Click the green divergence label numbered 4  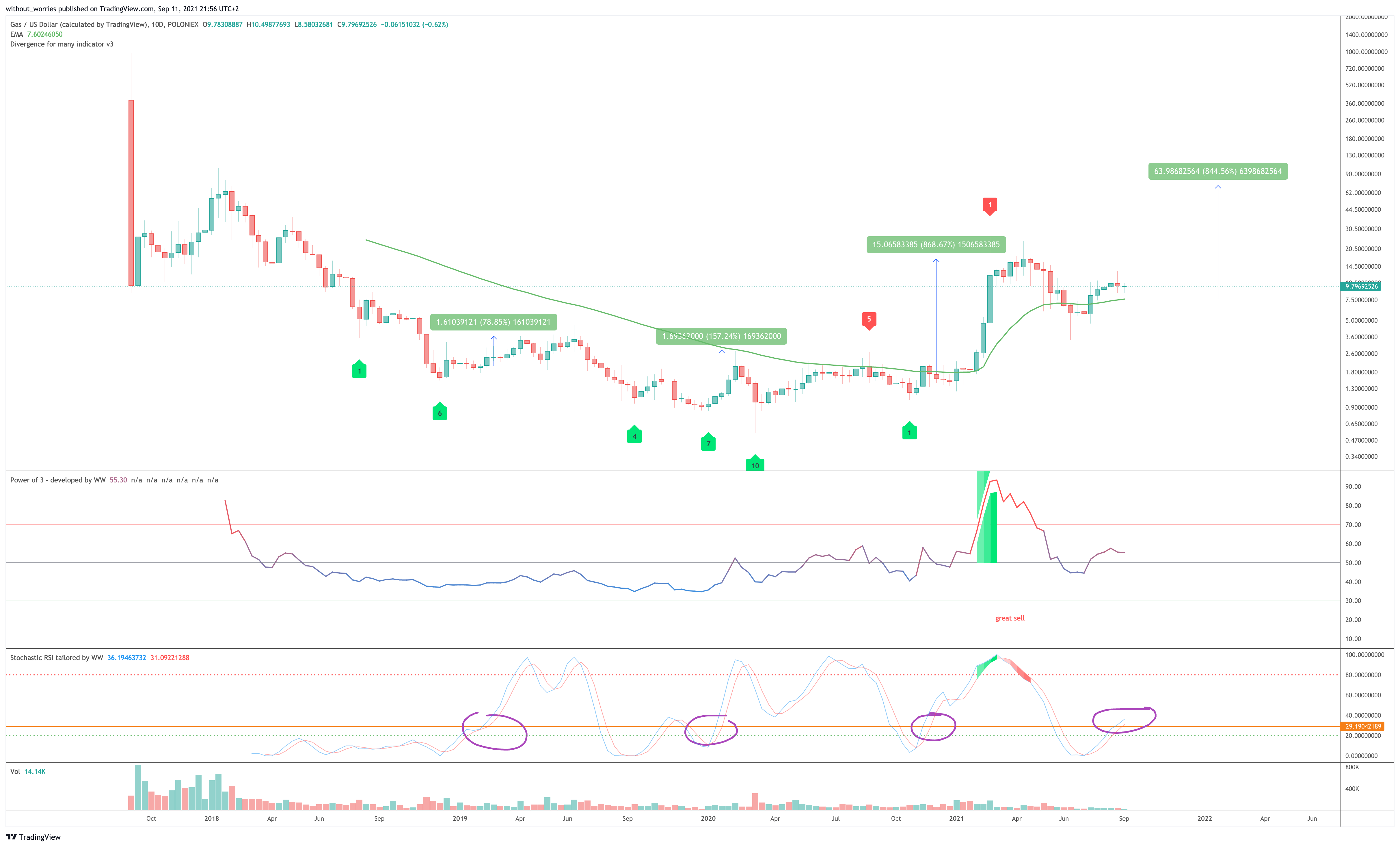(x=634, y=435)
